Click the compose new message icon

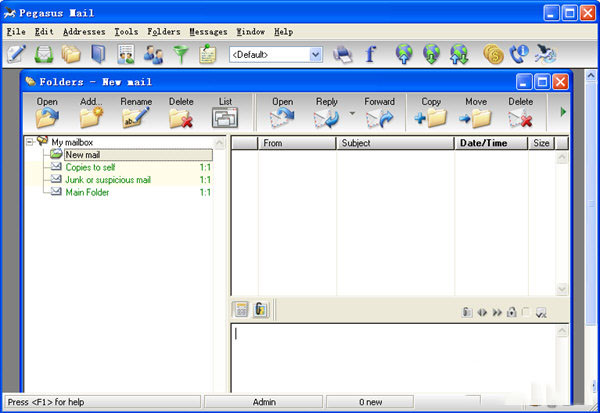coord(17,54)
